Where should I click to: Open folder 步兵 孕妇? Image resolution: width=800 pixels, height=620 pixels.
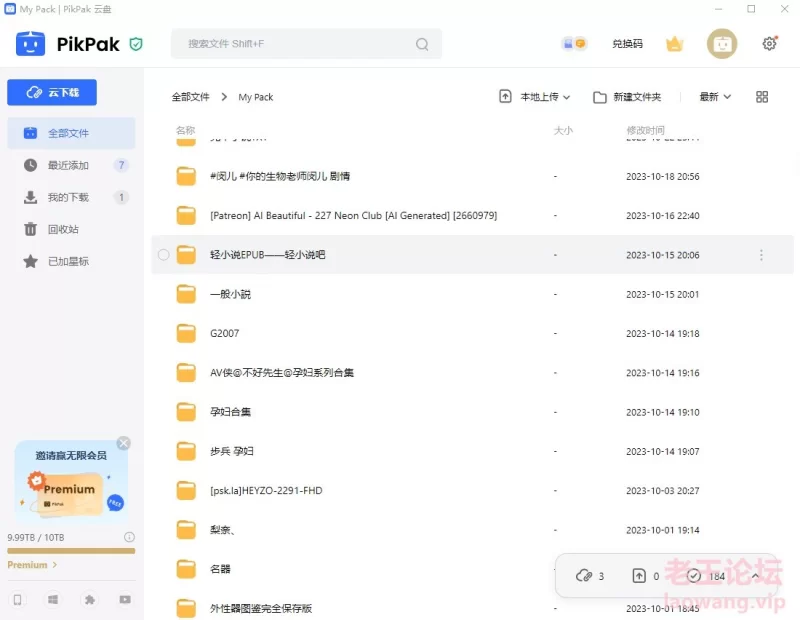(x=232, y=451)
